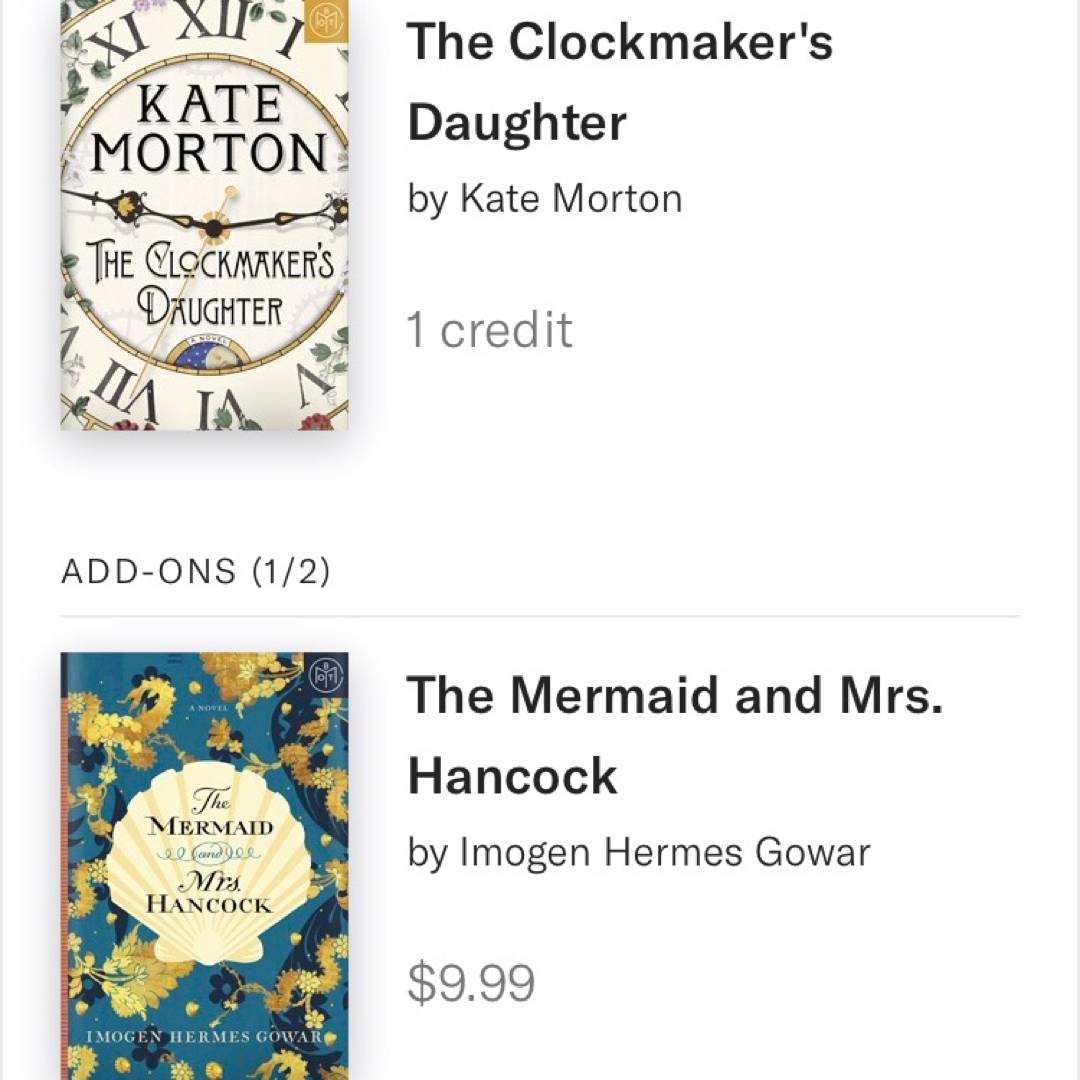Click the '1 credit' price label

pyautogui.click(x=489, y=331)
